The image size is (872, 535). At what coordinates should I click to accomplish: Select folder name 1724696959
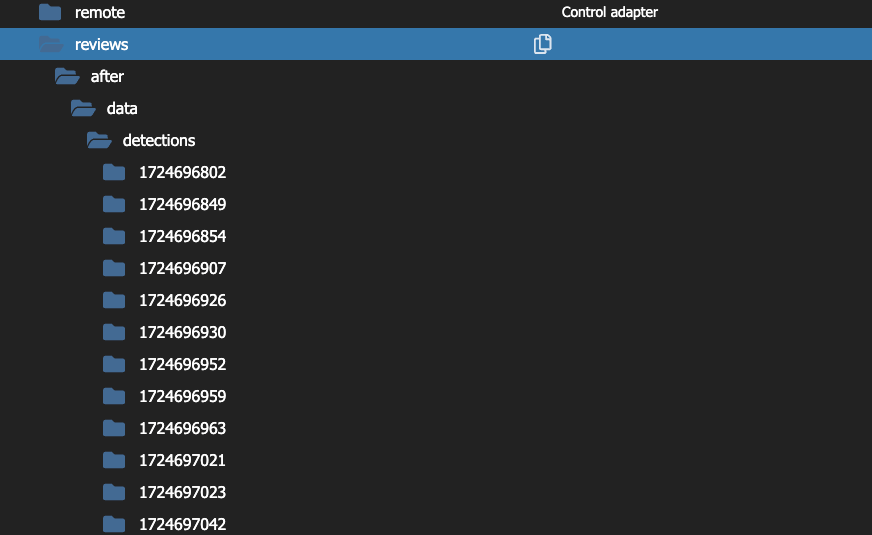[x=182, y=396]
